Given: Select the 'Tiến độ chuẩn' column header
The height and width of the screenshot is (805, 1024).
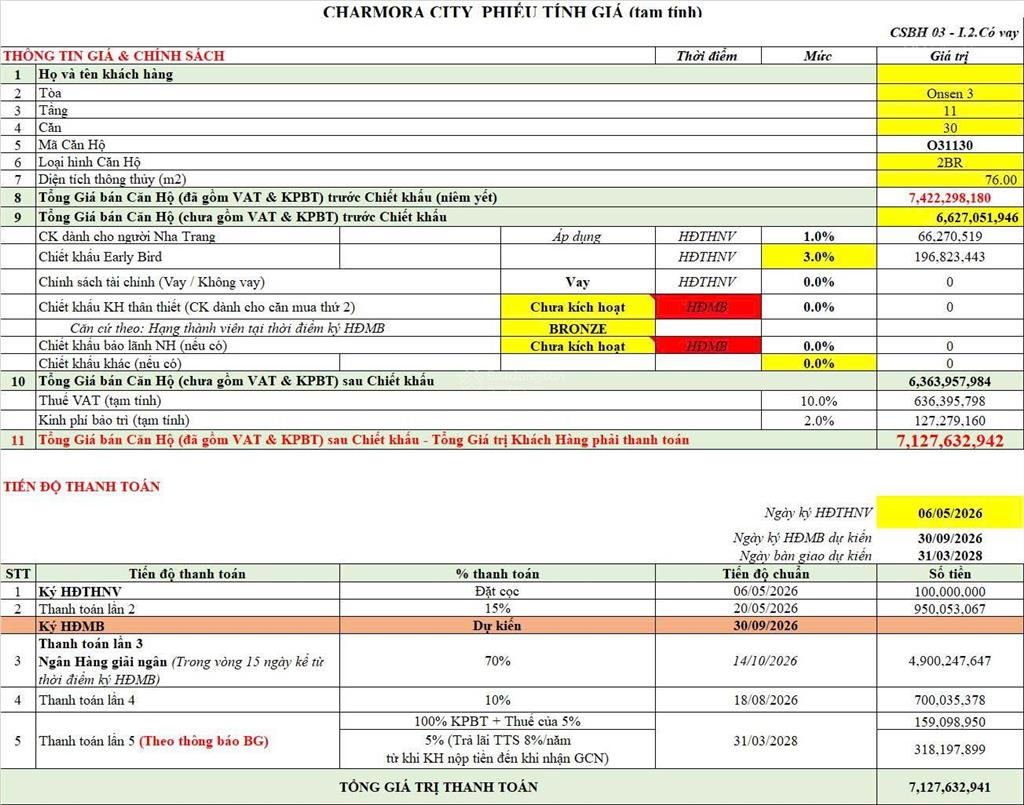Looking at the screenshot, I should pyautogui.click(x=765, y=574).
